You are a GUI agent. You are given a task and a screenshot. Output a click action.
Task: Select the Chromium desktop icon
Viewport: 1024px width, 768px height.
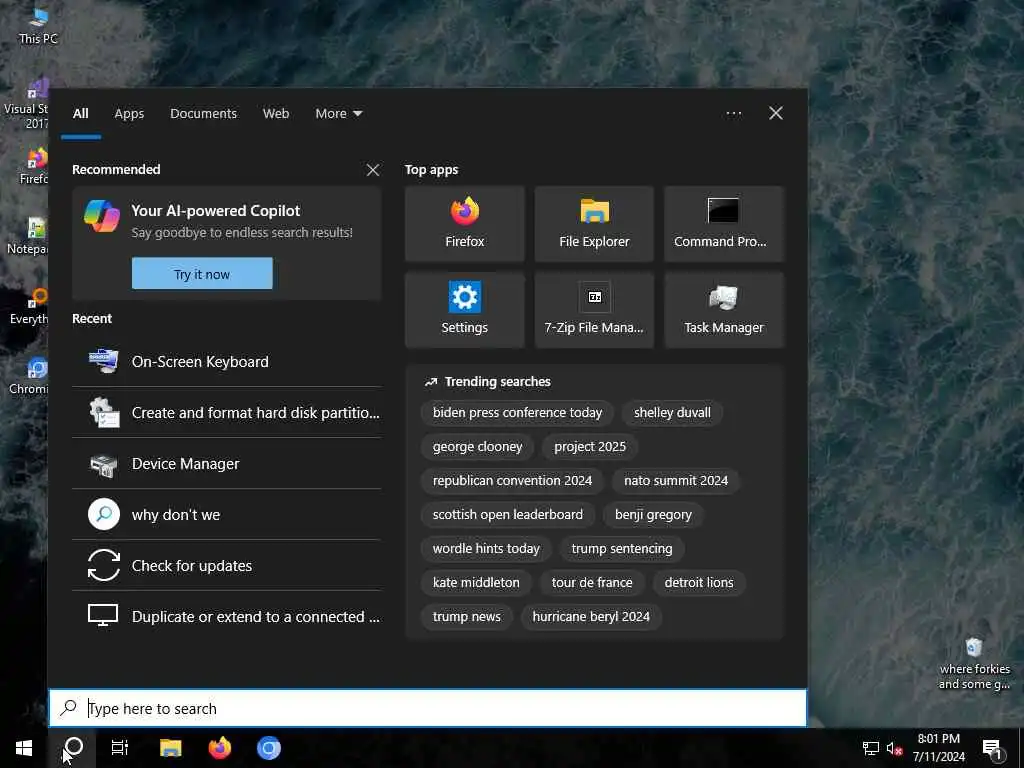click(x=29, y=376)
